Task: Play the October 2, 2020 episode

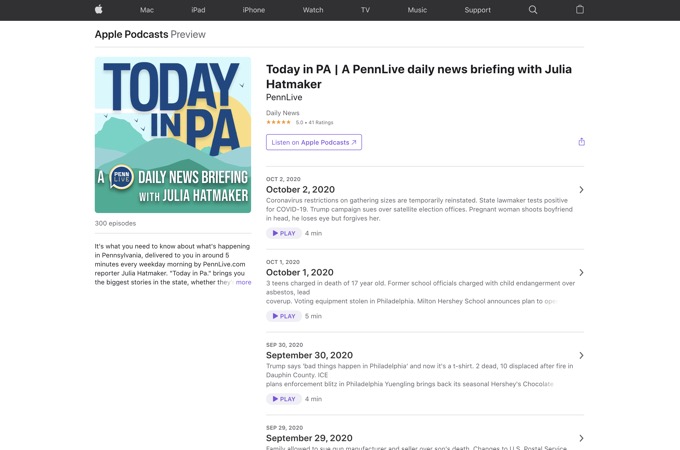Action: pyautogui.click(x=284, y=233)
